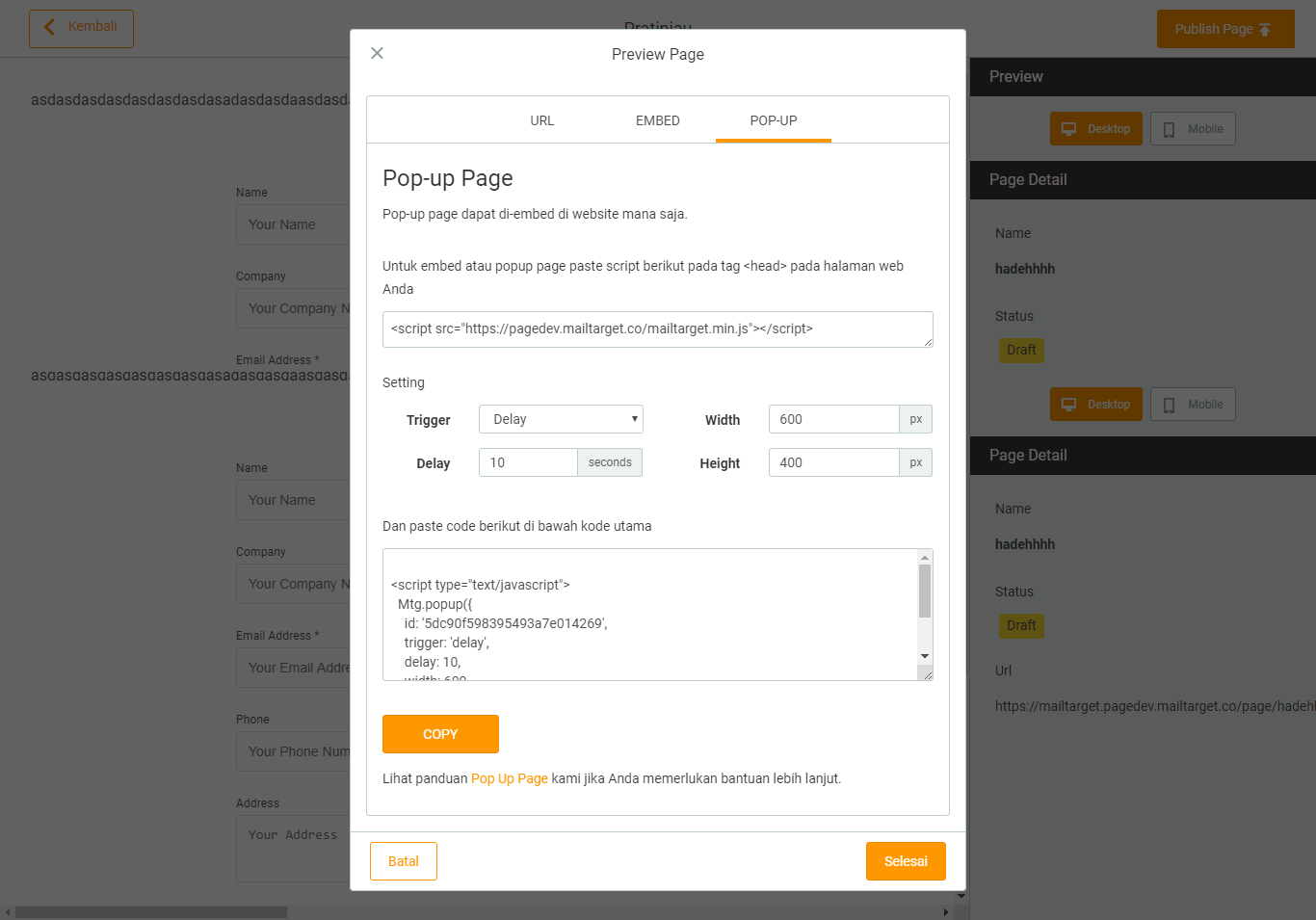This screenshot has height=920, width=1316.
Task: Click the horizontal scrollbar thumb at bottom
Action: (x=151, y=912)
